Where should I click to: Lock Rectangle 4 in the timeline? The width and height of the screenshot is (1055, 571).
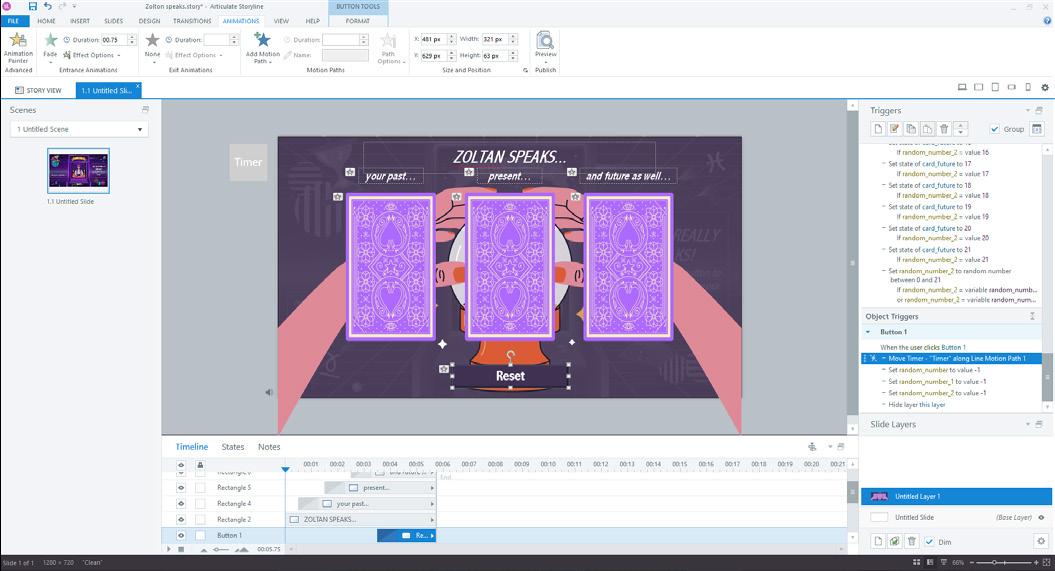200,504
